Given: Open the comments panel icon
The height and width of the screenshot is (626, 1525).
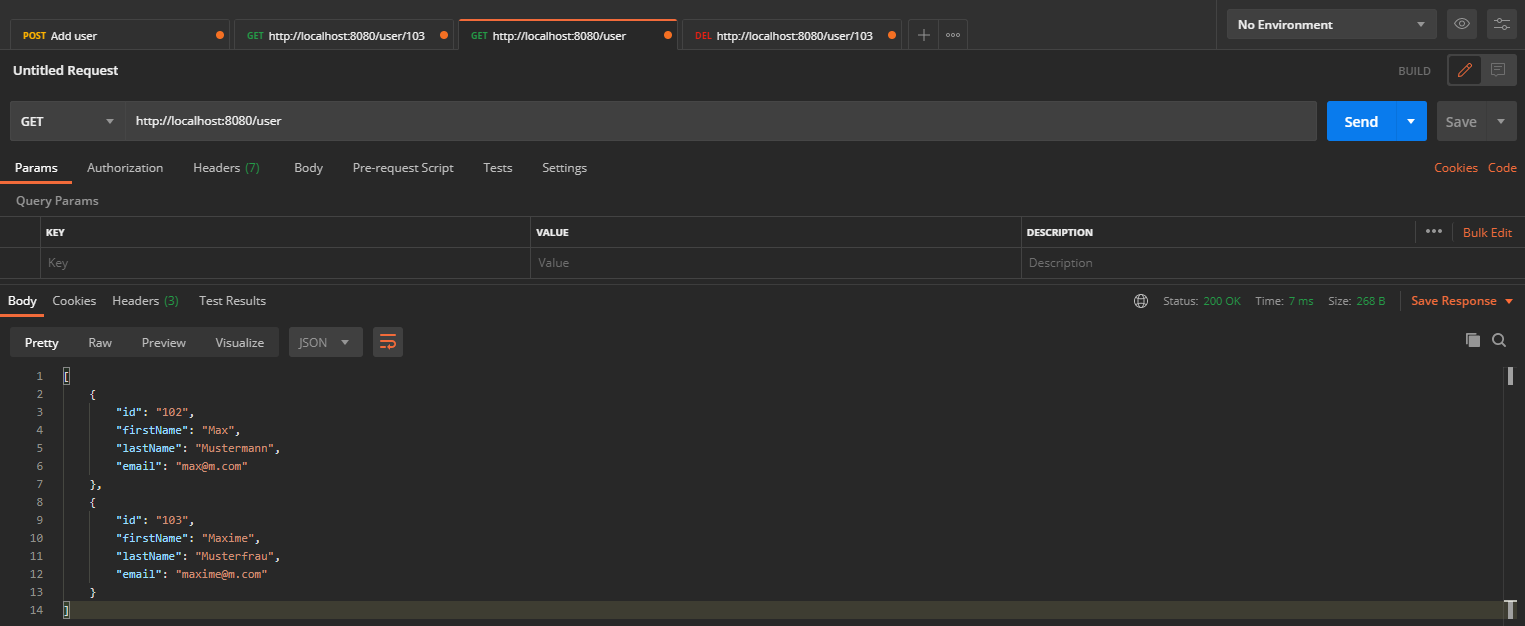Looking at the screenshot, I should 1498,70.
